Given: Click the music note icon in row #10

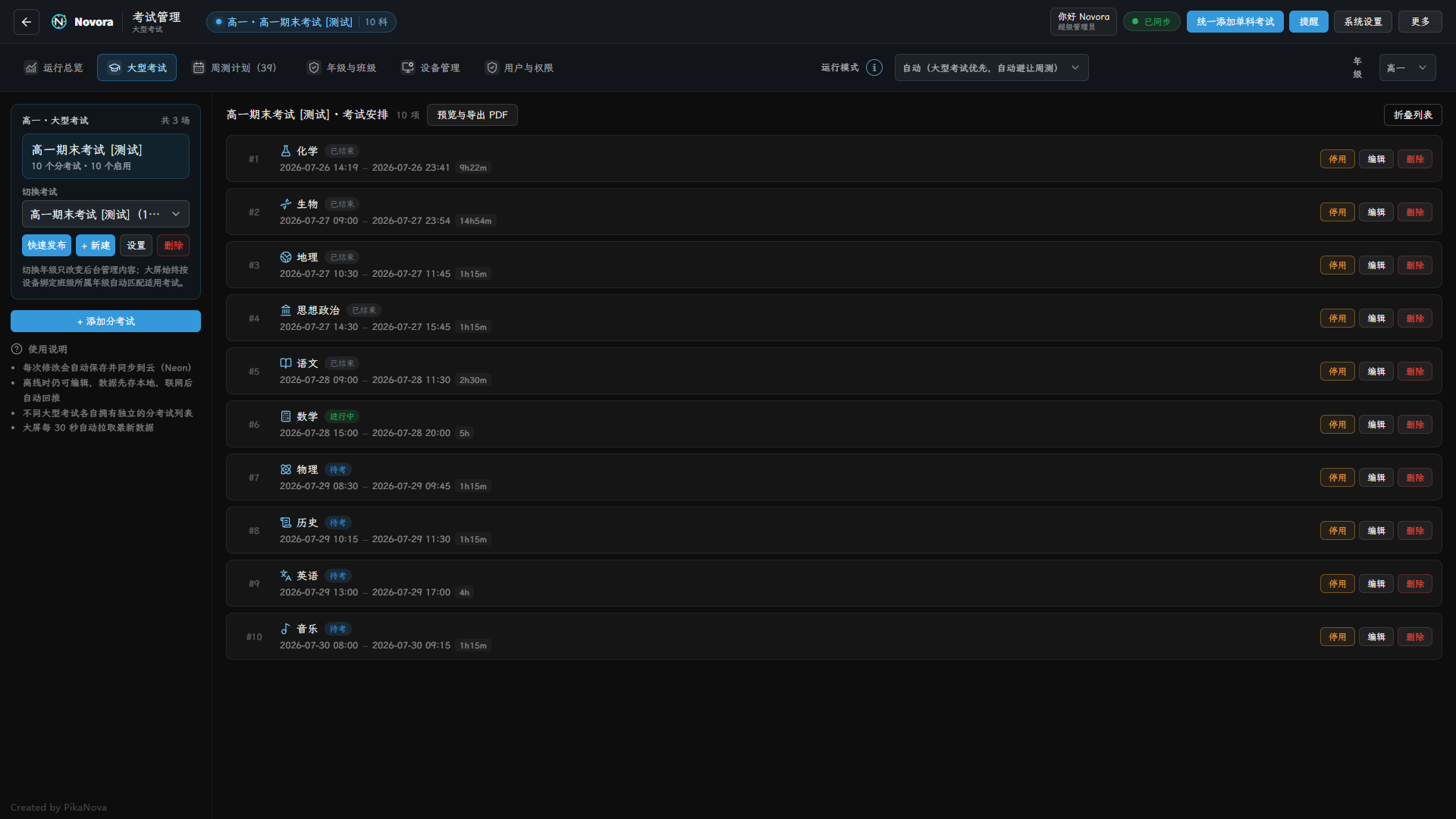Looking at the screenshot, I should (286, 629).
